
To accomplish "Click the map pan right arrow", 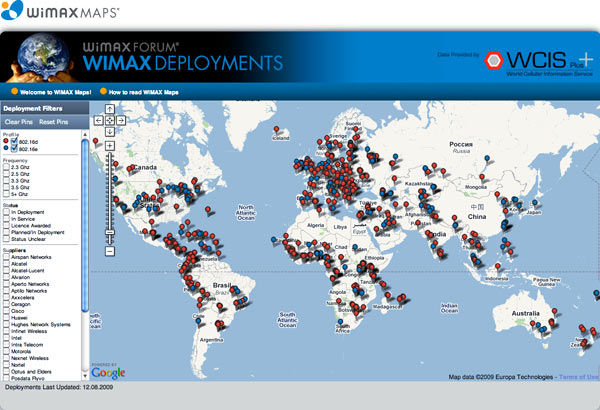I will [x=120, y=120].
